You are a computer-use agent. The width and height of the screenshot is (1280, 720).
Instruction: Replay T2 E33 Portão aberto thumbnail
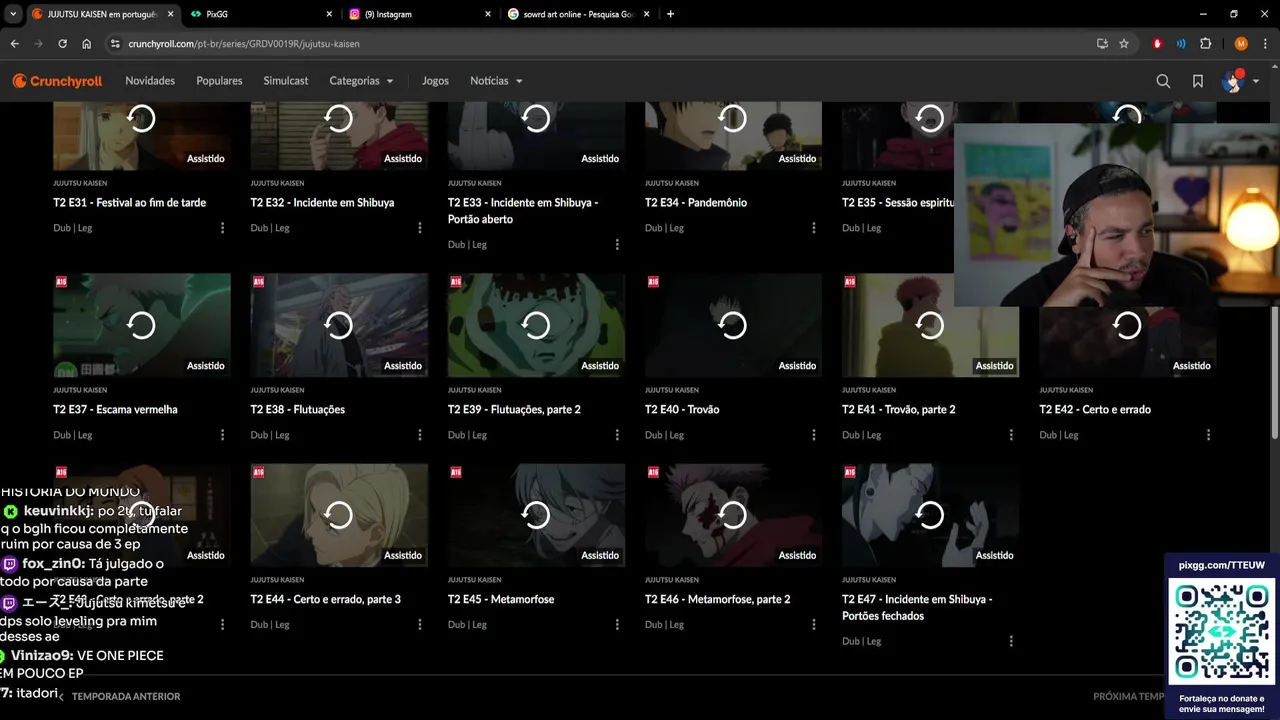(x=536, y=135)
